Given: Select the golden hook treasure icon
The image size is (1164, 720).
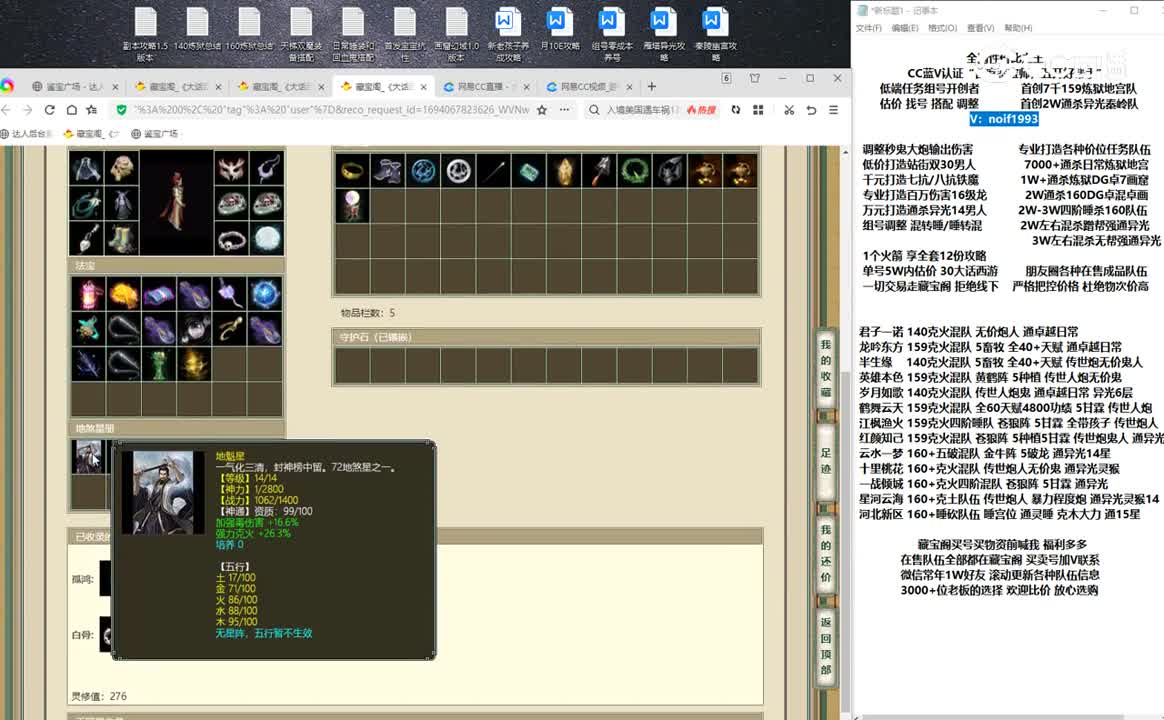Looking at the screenshot, I should click(x=229, y=329).
